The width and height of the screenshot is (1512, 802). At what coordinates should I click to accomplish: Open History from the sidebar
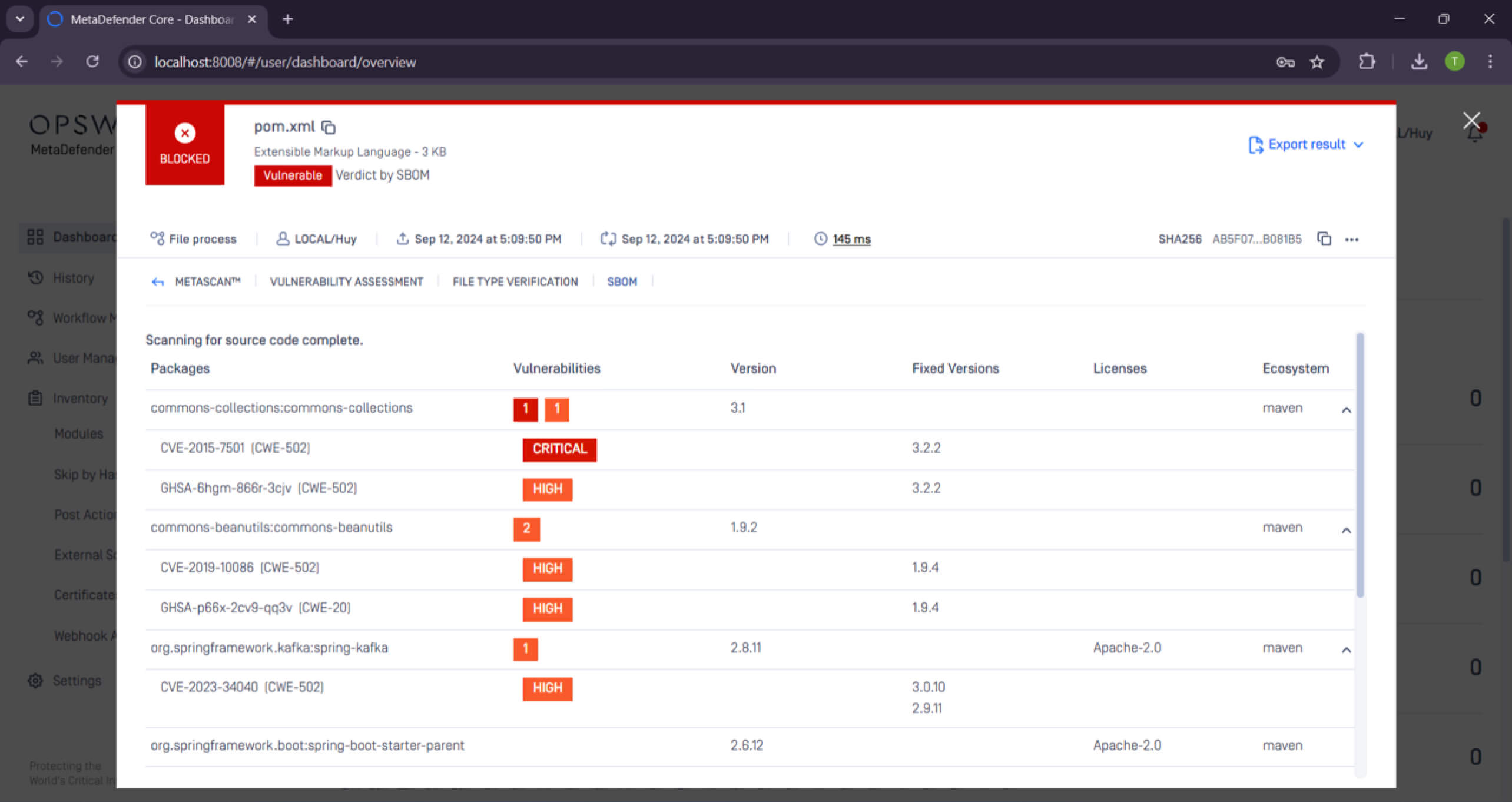click(73, 277)
